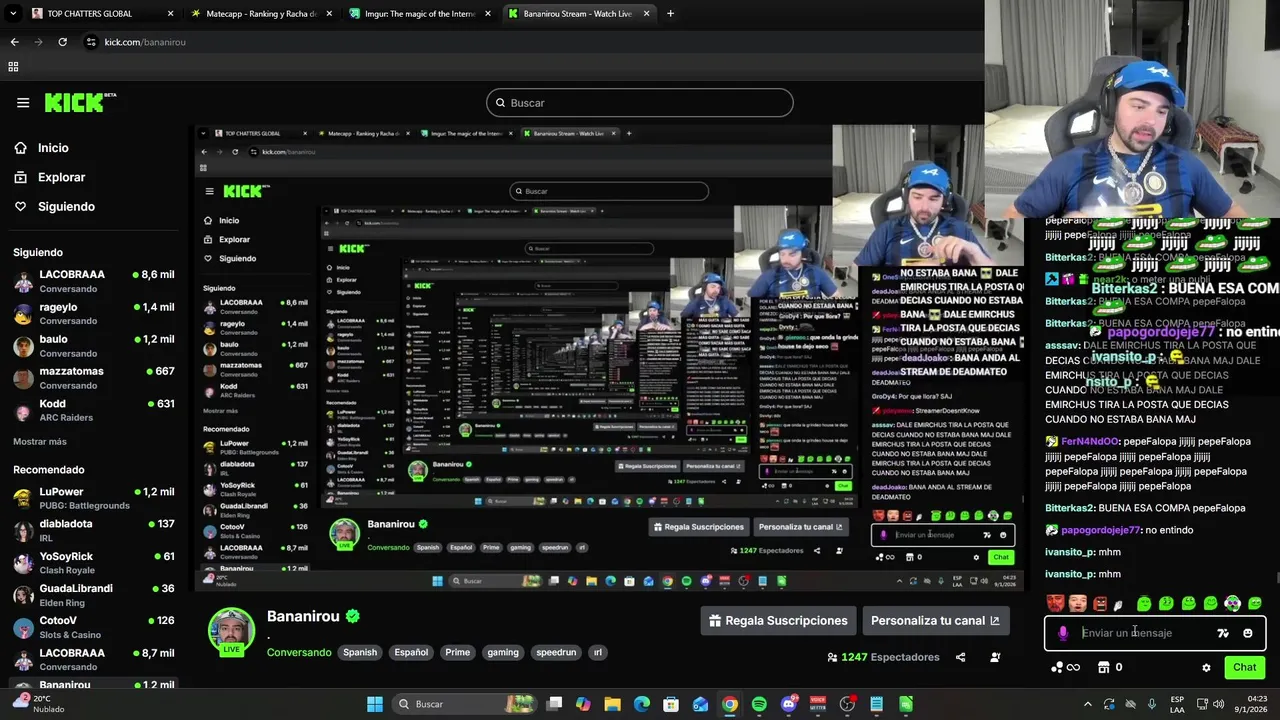The image size is (1280, 720).
Task: Close the Bananirou Stream tab
Action: click(647, 14)
